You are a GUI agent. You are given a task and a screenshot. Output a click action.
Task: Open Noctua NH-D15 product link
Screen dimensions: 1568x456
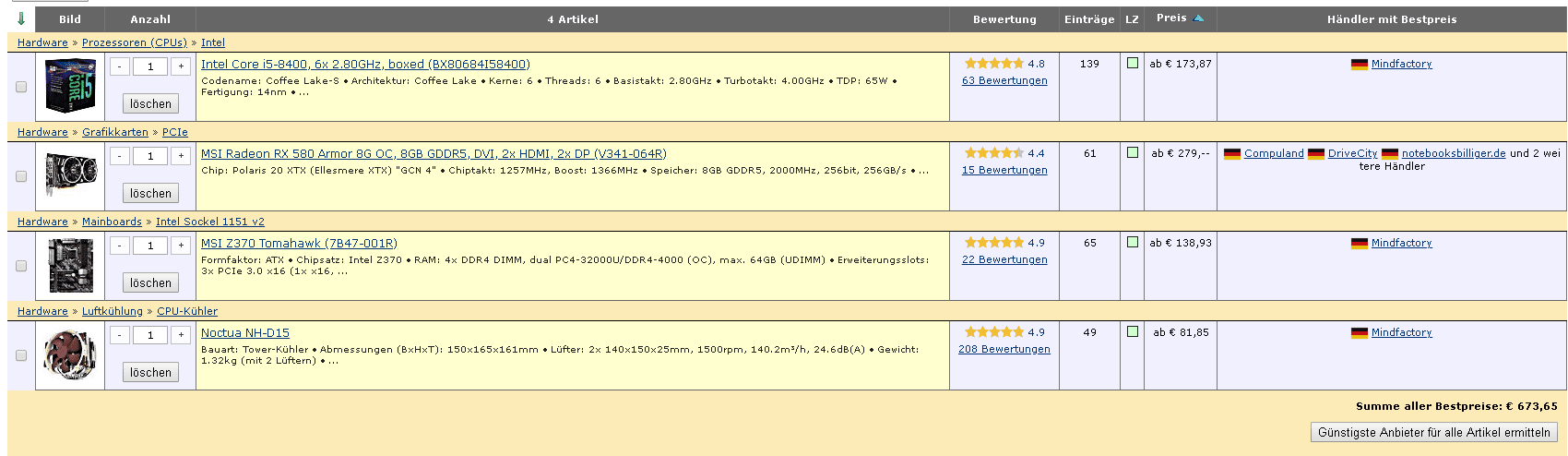coord(245,333)
